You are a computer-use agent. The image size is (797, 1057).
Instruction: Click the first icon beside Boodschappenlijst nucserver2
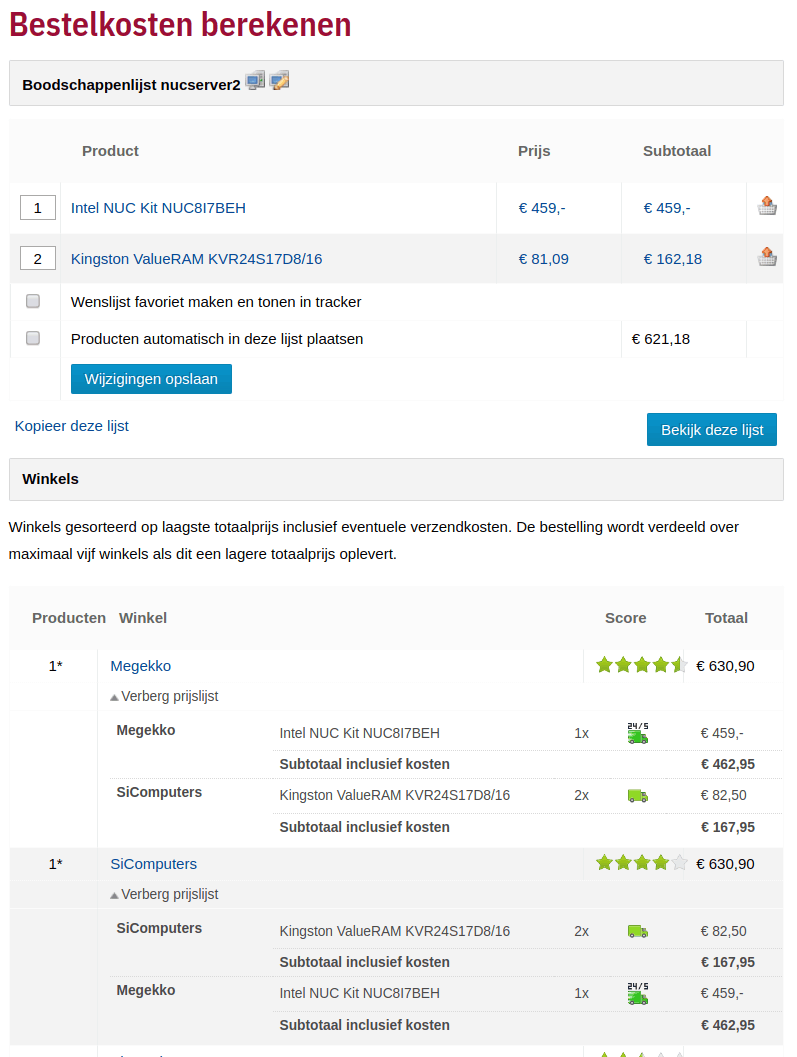click(x=255, y=81)
